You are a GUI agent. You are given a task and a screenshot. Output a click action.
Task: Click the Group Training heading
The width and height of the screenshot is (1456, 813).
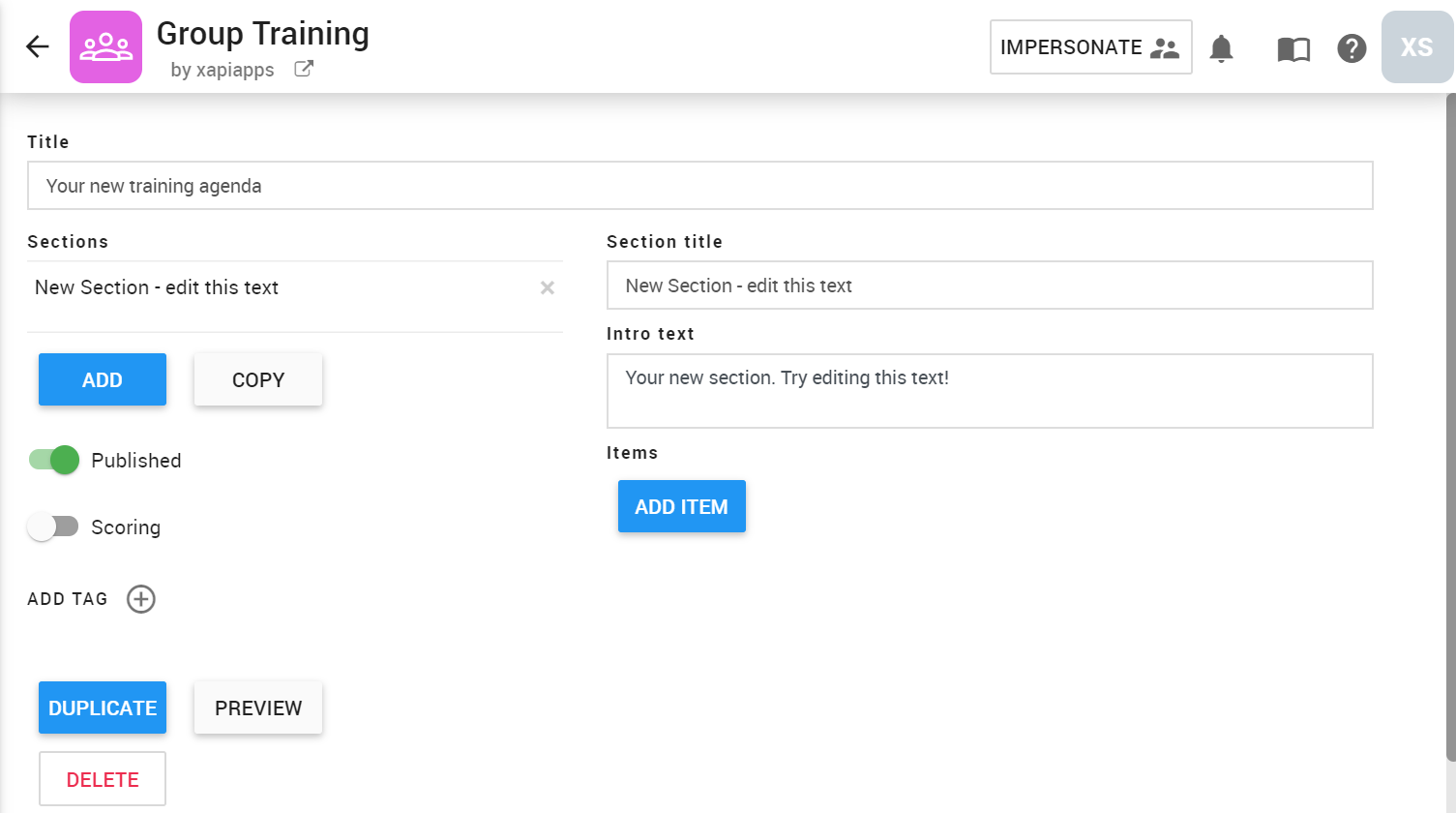click(263, 33)
